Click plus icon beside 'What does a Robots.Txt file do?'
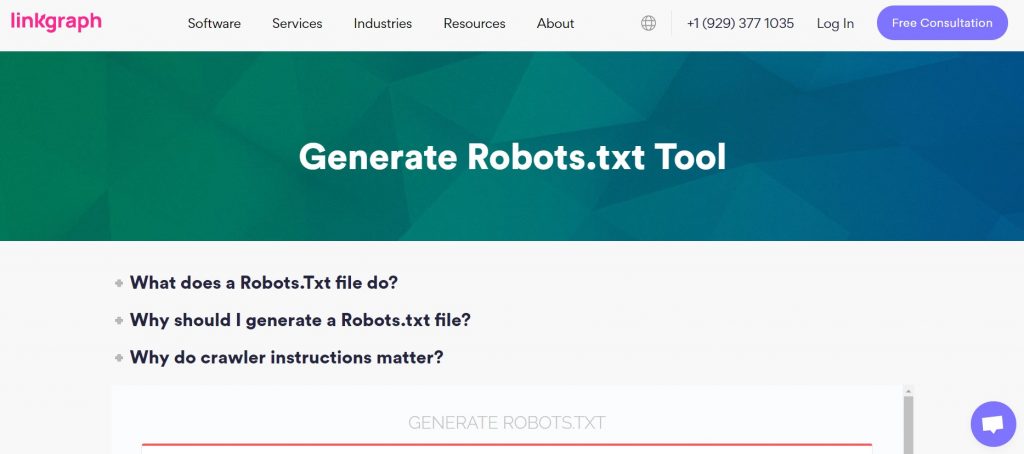The width and height of the screenshot is (1024, 454). (x=119, y=283)
